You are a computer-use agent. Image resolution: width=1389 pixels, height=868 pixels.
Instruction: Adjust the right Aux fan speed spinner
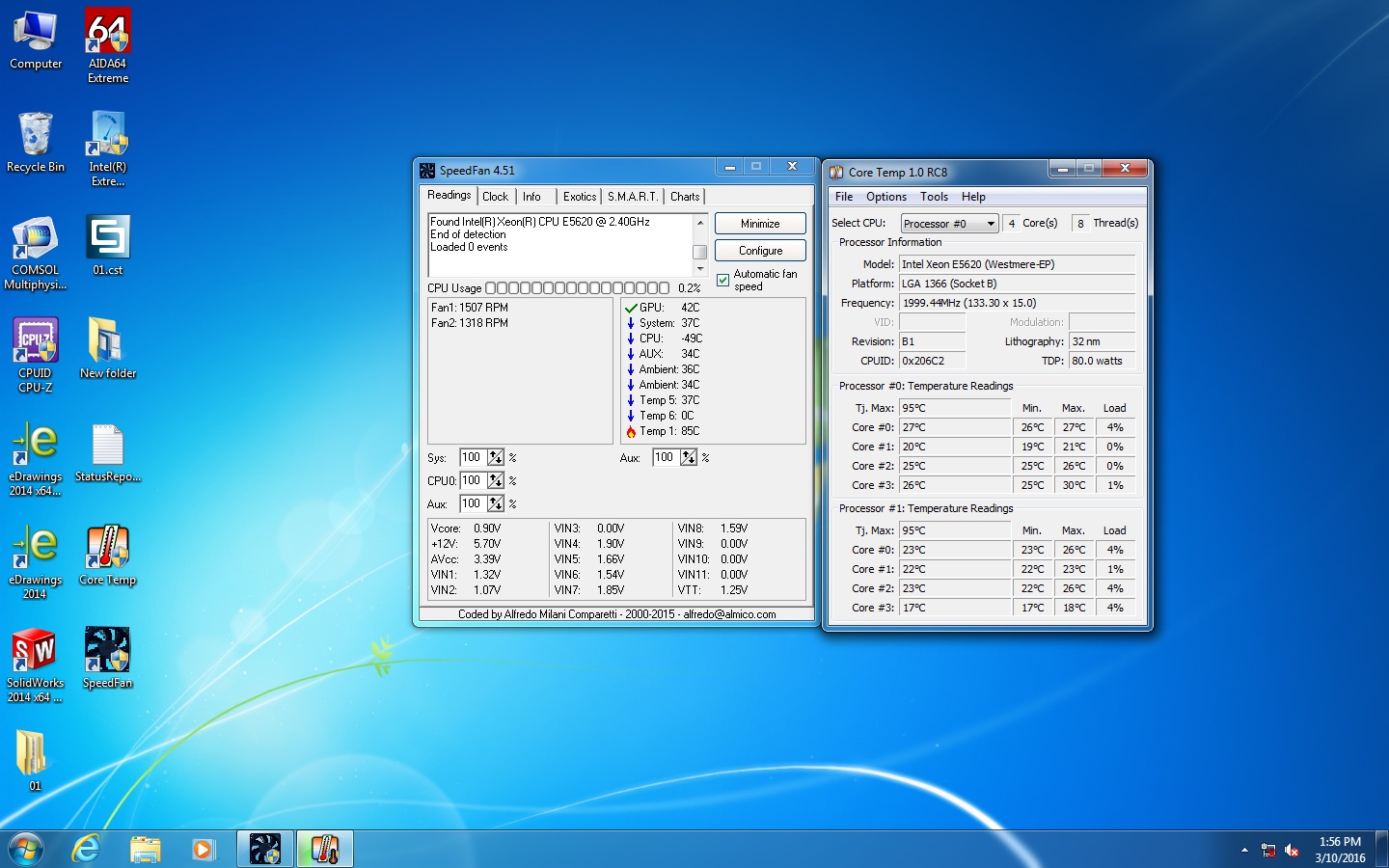click(689, 457)
